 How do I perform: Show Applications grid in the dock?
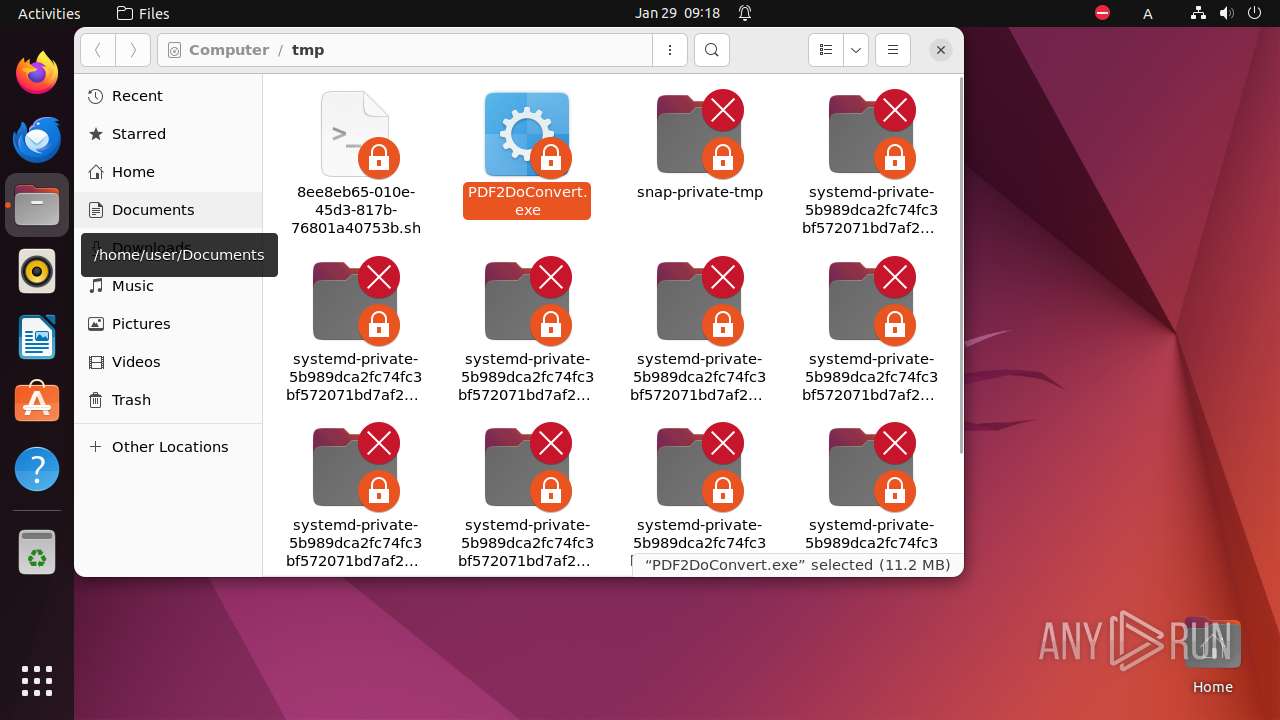point(37,681)
